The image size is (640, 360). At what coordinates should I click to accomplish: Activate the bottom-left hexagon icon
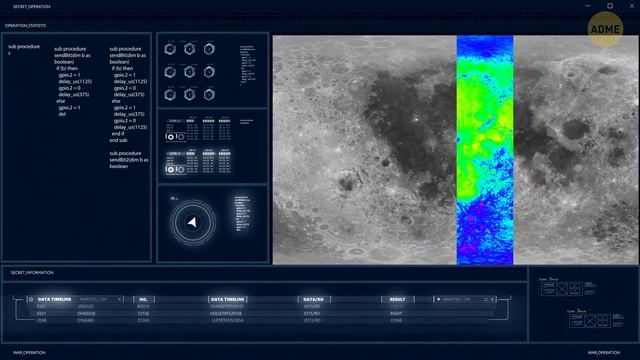(x=170, y=95)
